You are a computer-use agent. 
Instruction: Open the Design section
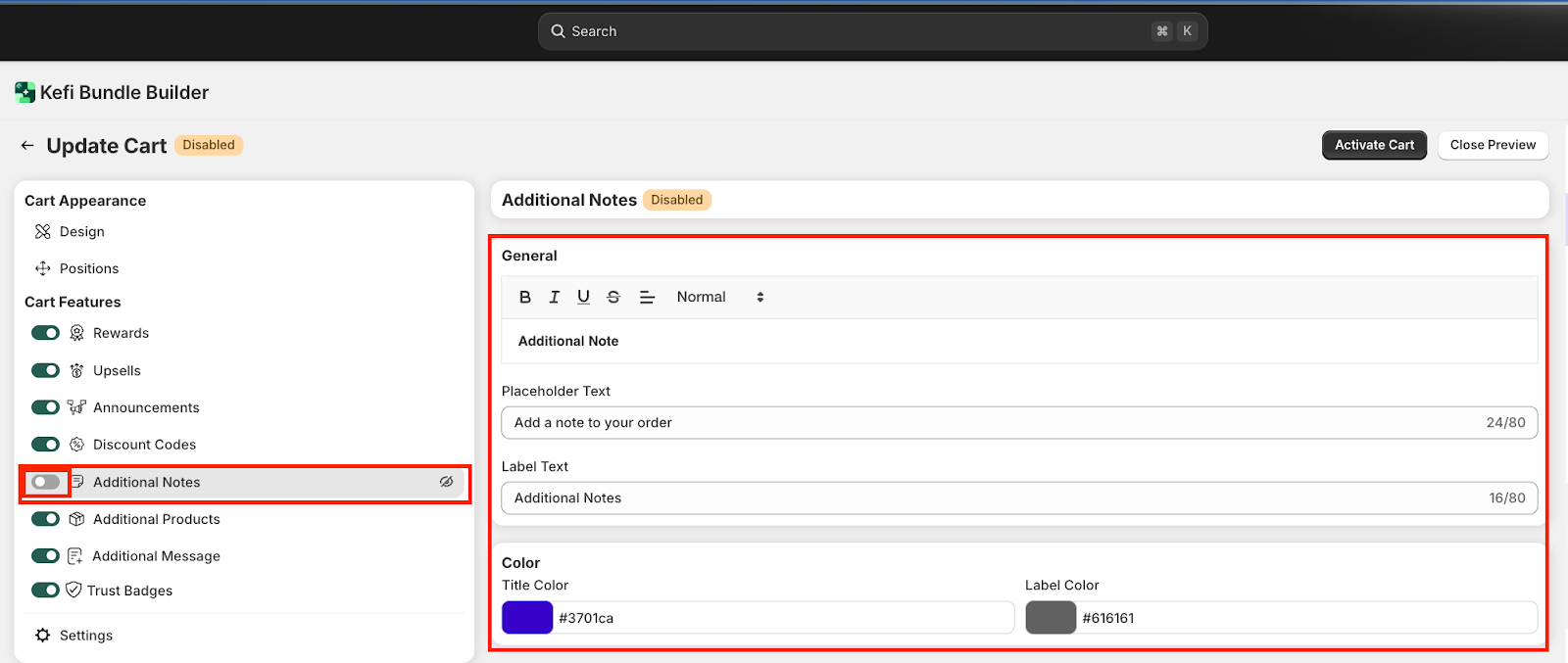click(x=81, y=232)
